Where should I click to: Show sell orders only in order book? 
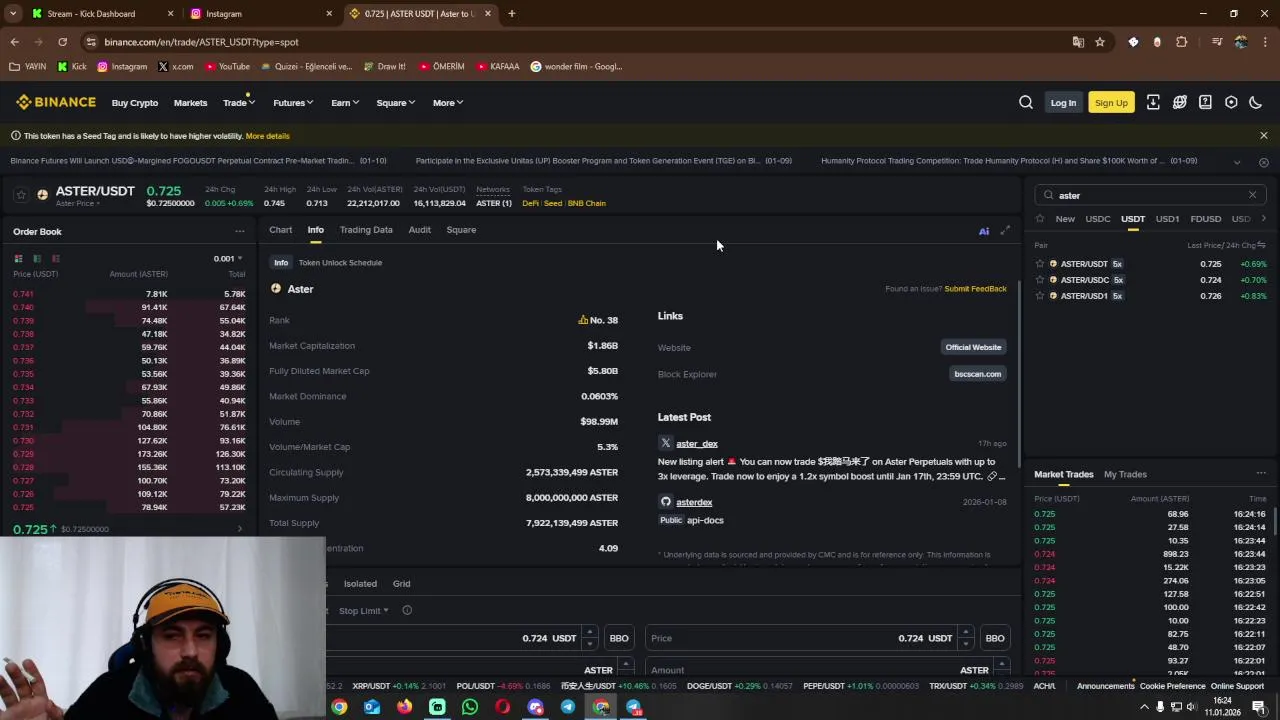point(56,258)
